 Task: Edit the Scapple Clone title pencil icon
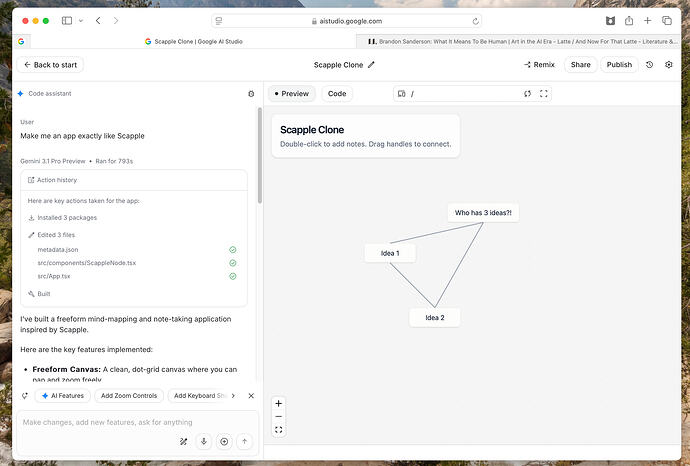coord(371,65)
